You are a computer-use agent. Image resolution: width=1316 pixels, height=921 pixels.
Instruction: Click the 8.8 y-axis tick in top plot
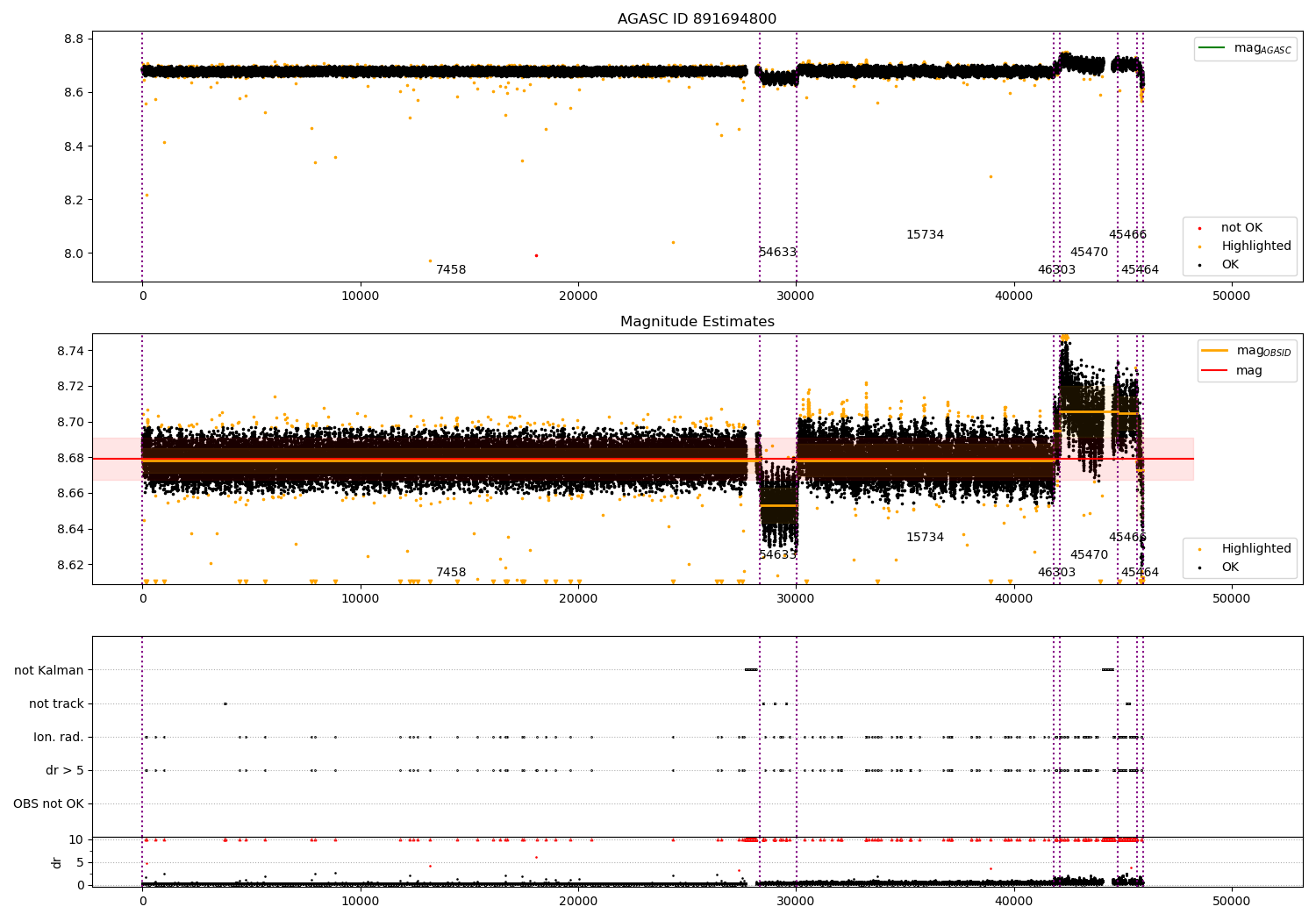click(74, 39)
